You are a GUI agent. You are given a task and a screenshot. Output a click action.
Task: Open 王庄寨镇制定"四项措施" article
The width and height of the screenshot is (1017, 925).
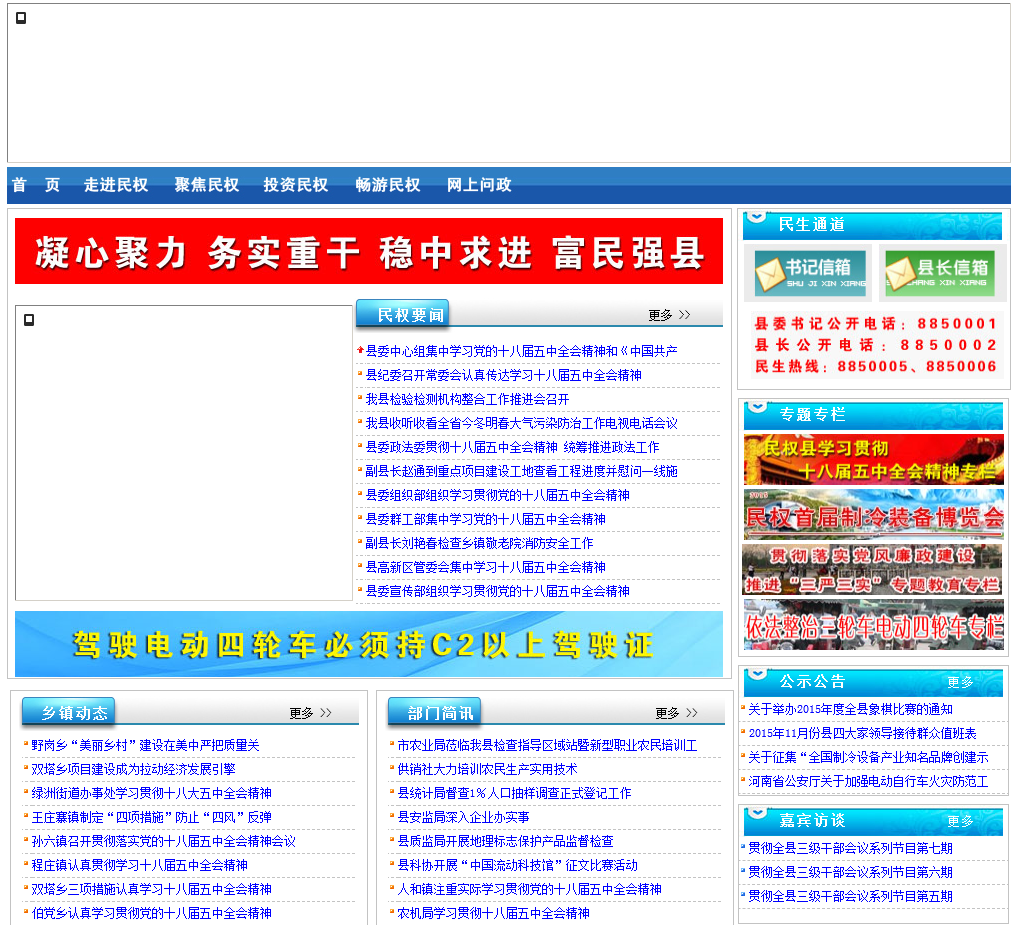click(151, 818)
